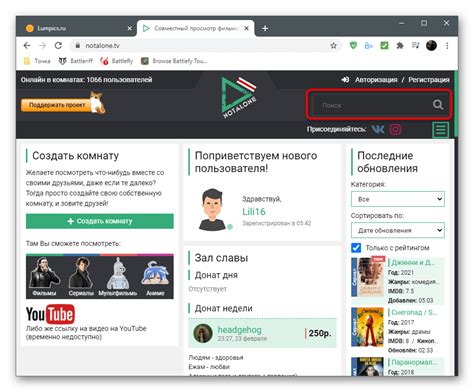Bookmark this page with the star icon

[333, 46]
